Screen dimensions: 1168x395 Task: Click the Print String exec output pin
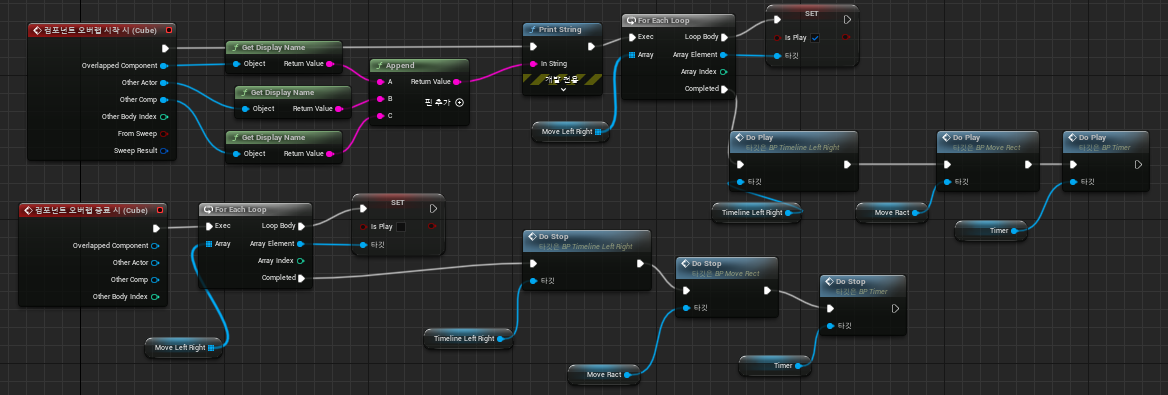(591, 46)
